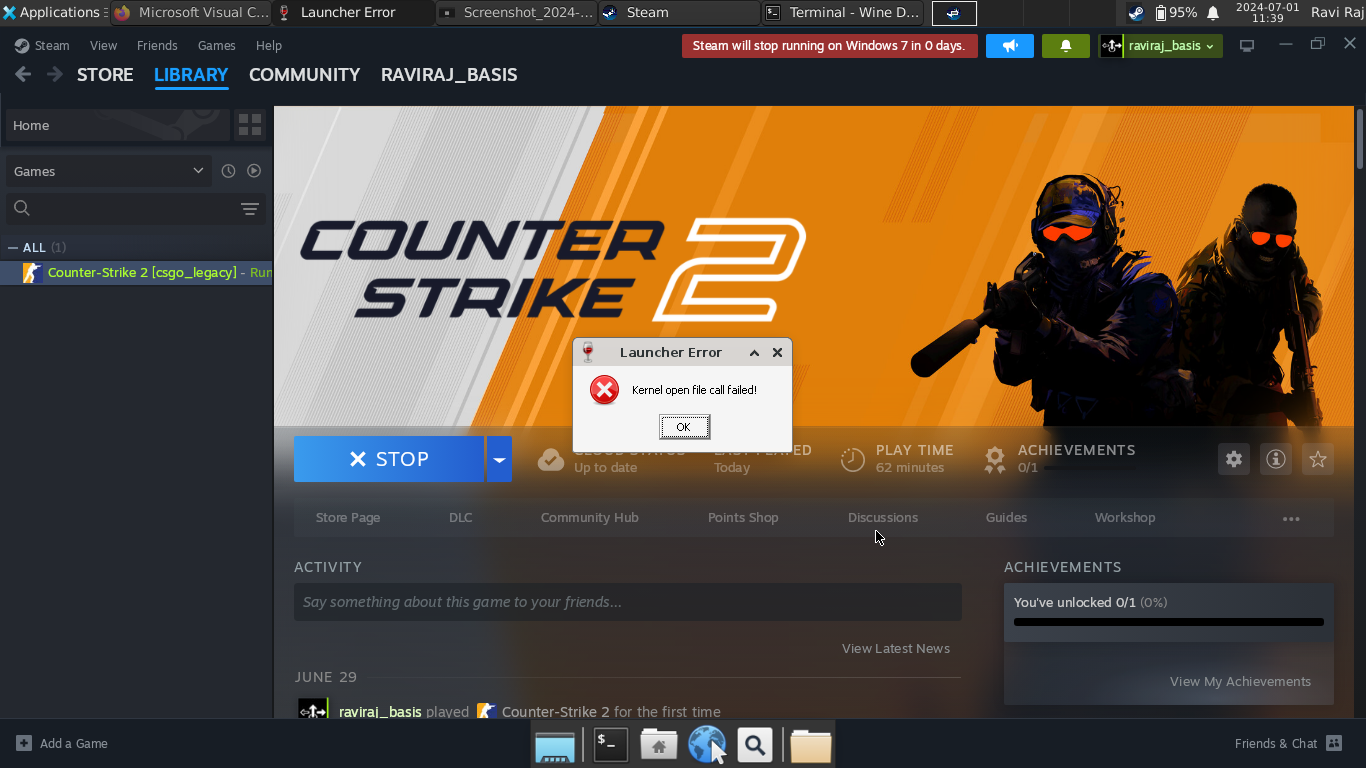The height and width of the screenshot is (768, 1366).
Task: Click the achievements progress bar
Action: click(1168, 622)
